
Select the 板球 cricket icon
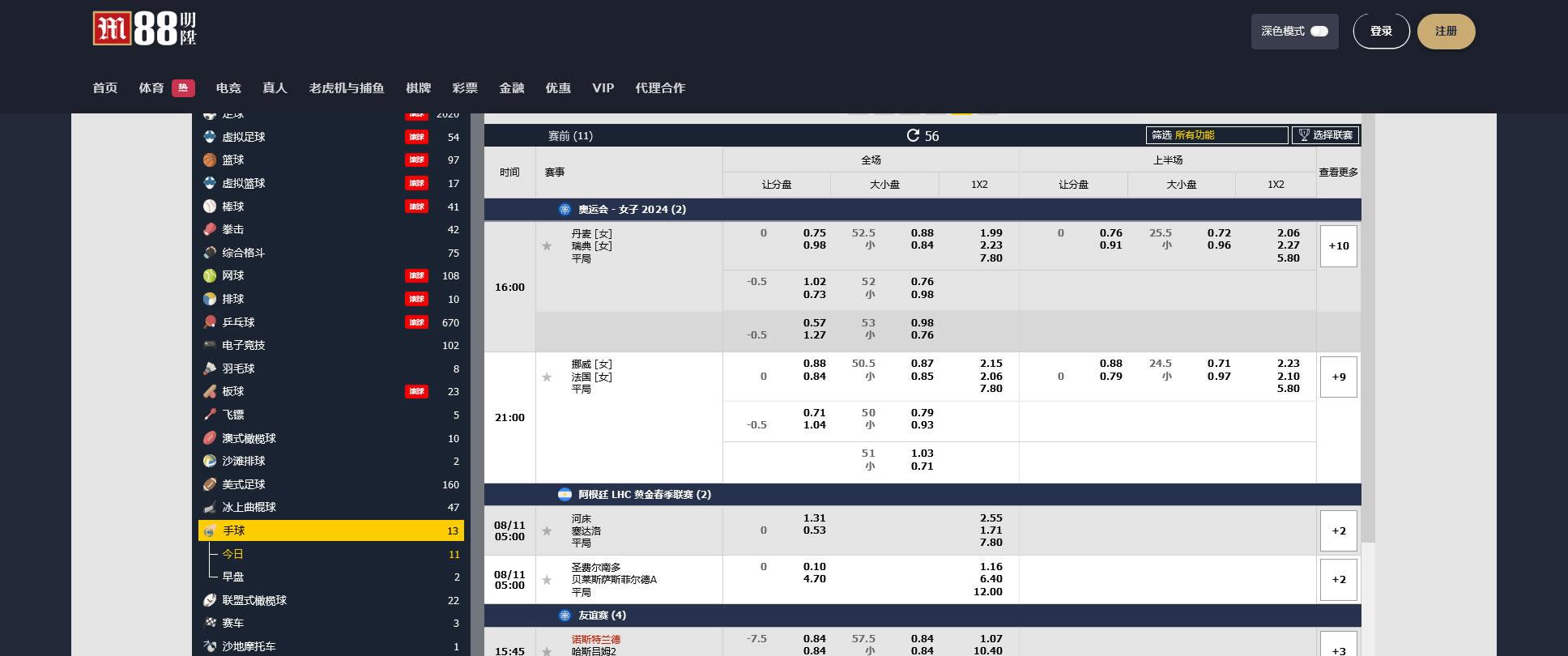(210, 391)
